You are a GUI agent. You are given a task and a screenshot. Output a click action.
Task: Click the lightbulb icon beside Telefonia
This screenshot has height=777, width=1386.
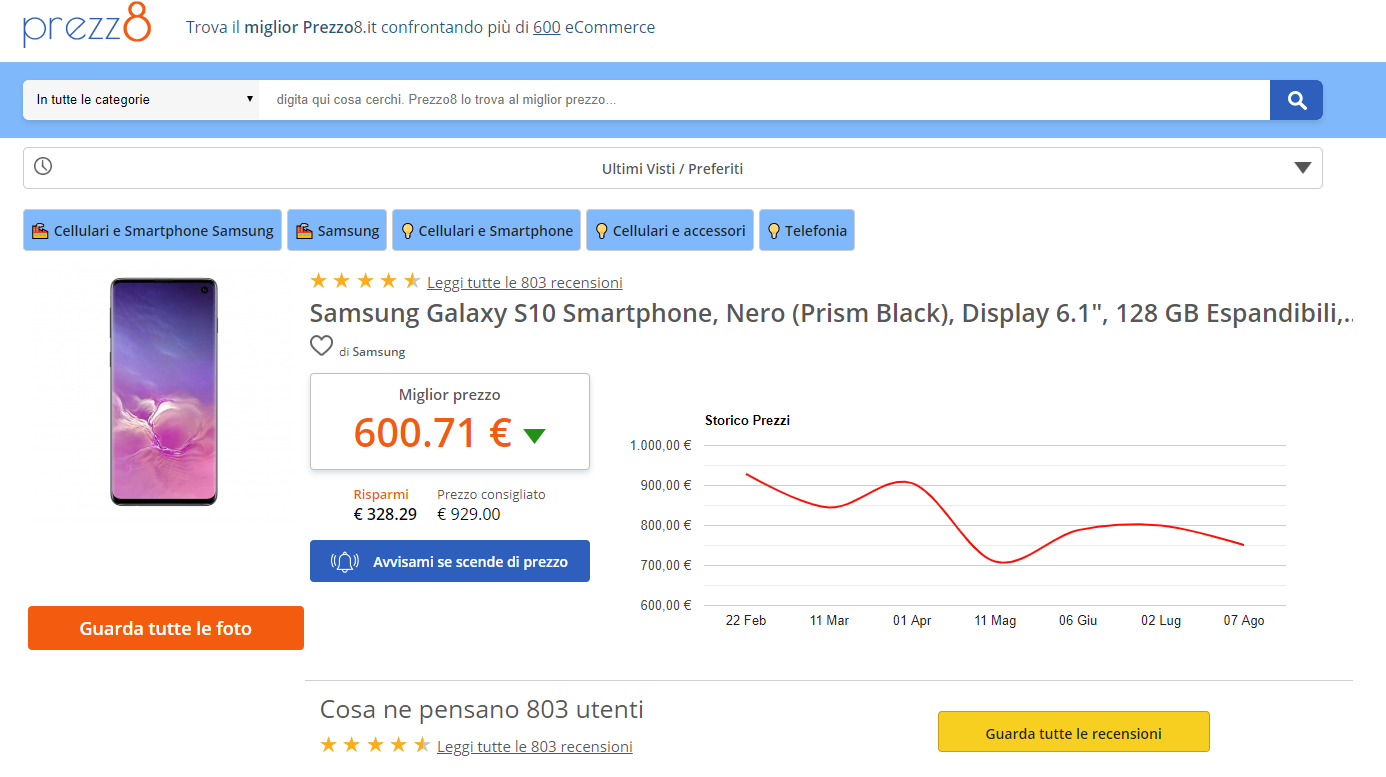click(x=773, y=231)
